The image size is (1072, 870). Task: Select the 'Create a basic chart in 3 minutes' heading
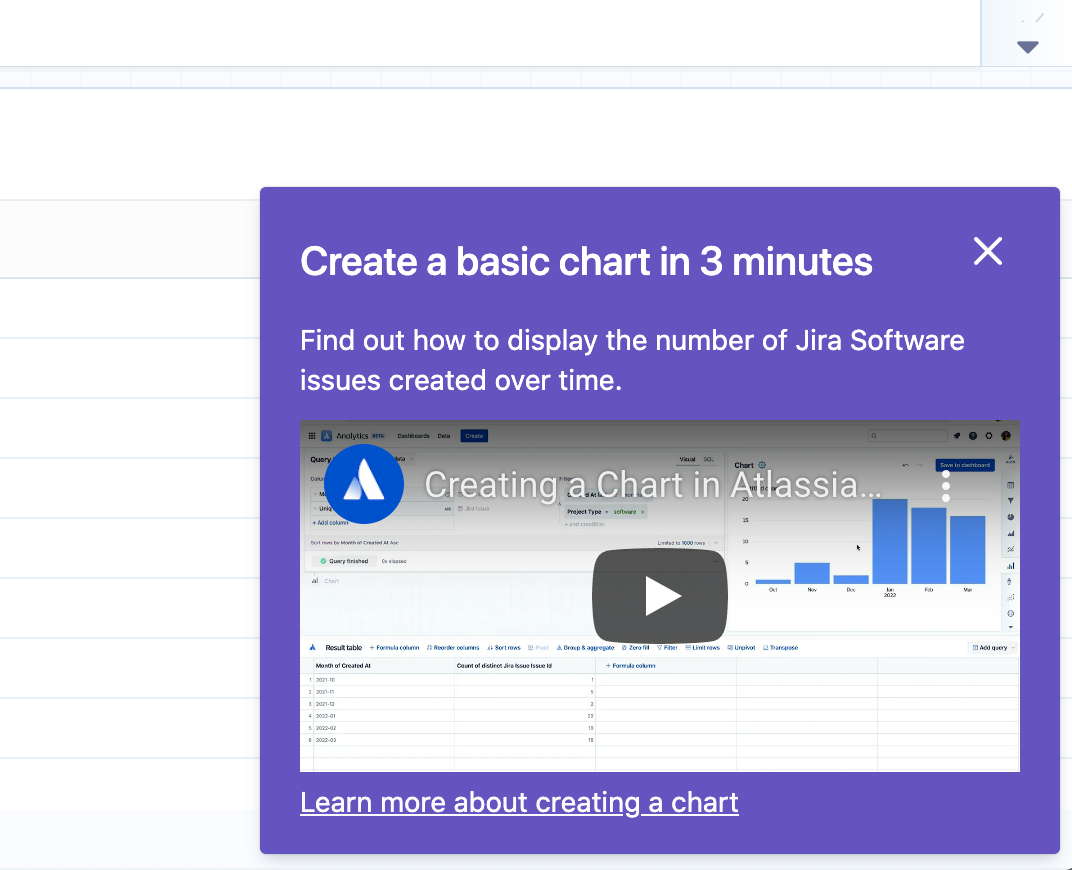586,261
